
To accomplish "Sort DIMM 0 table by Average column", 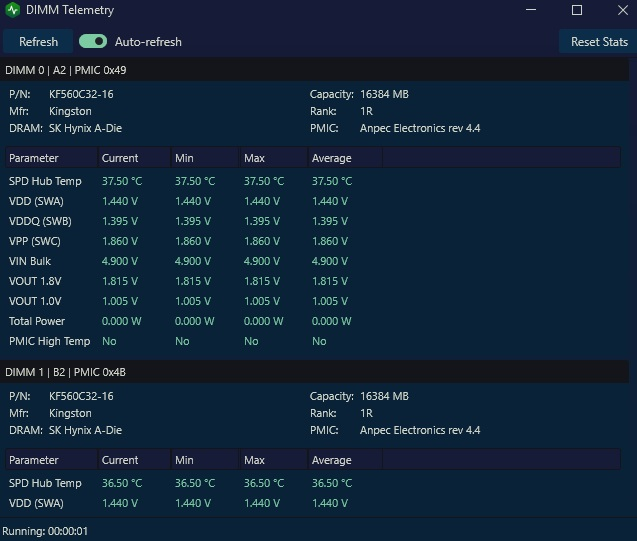I will point(345,158).
